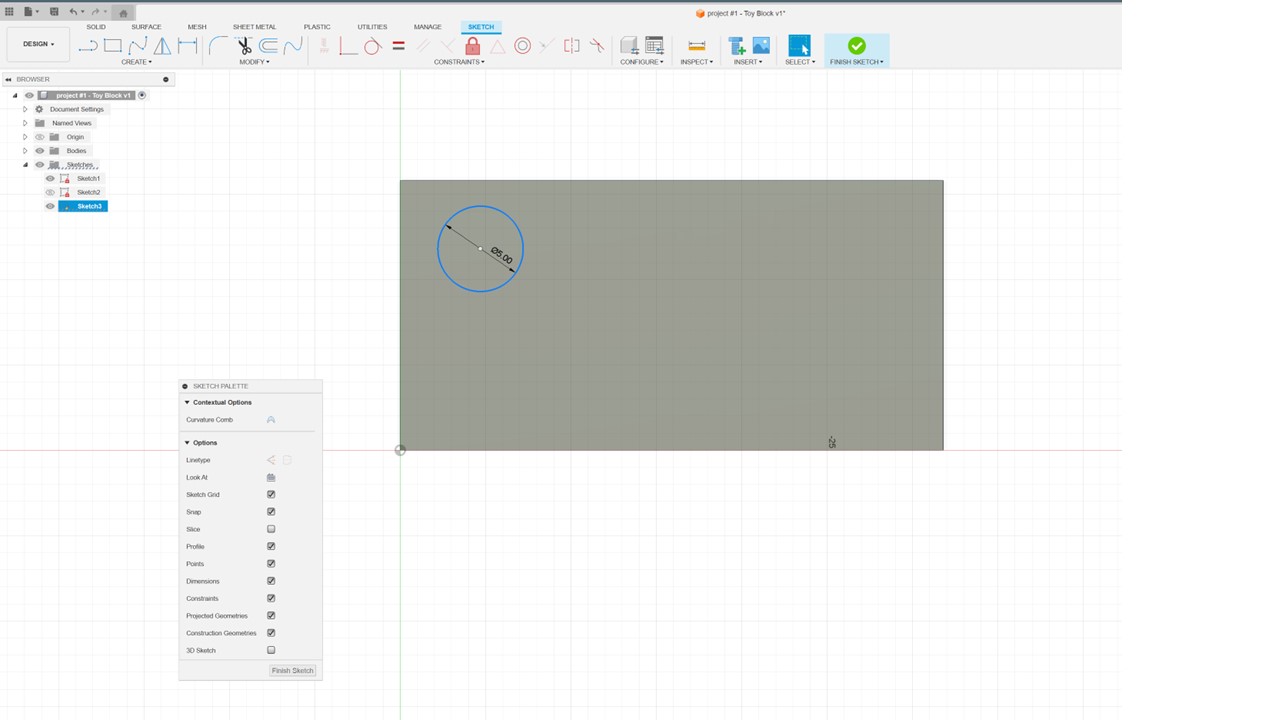Click Finish Sketch button in Sketch Palette

coord(293,670)
